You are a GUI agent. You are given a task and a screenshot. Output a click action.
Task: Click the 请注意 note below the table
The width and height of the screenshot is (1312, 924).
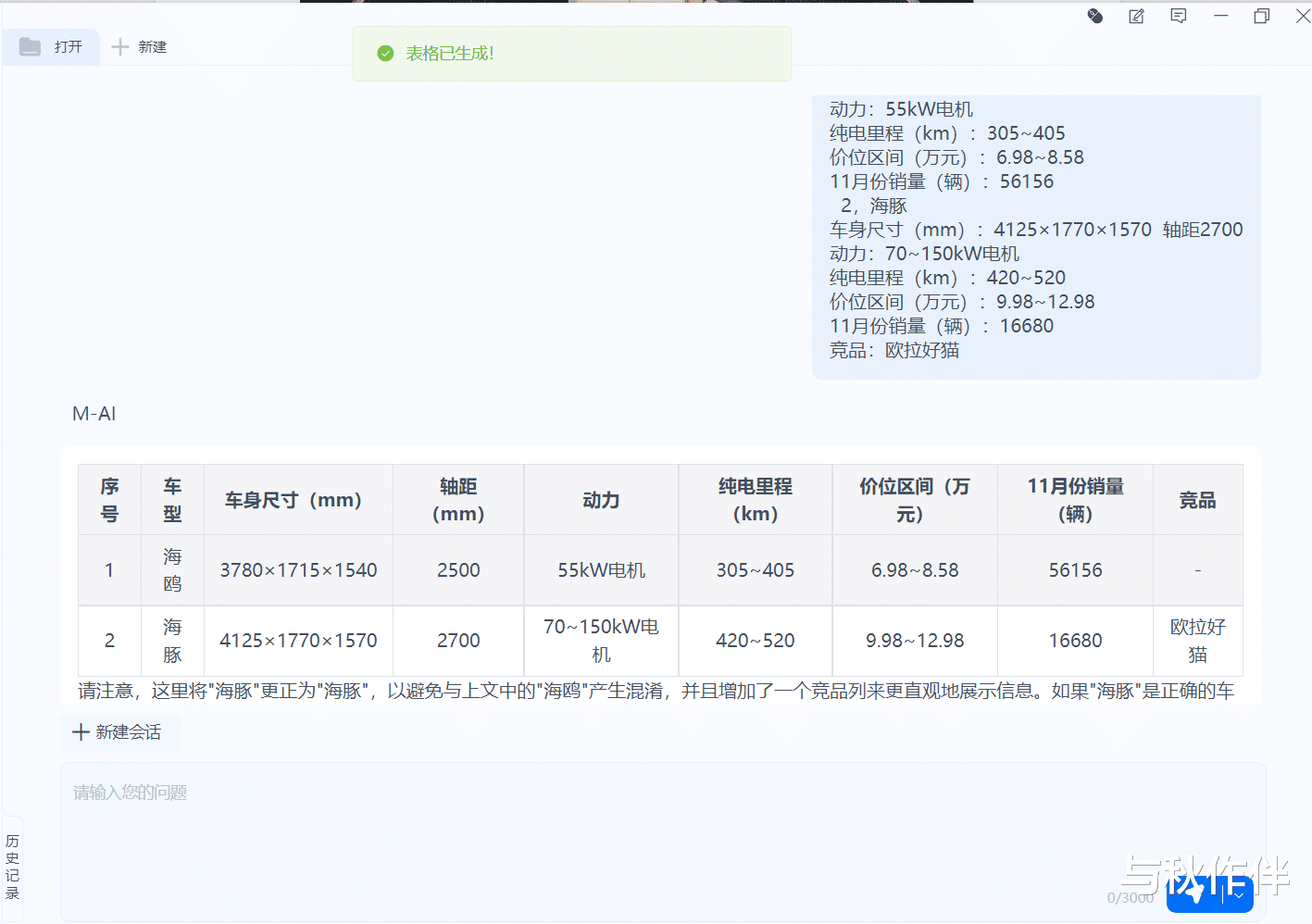(656, 691)
